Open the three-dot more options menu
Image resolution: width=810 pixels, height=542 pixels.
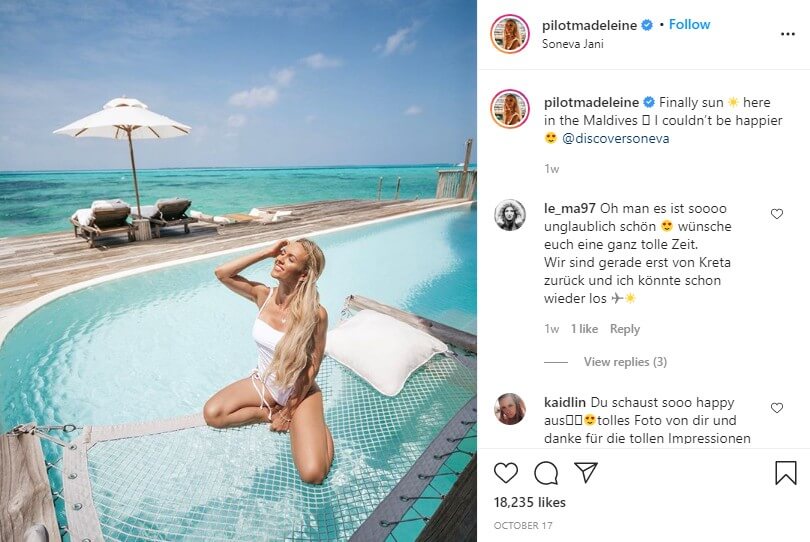(x=787, y=34)
